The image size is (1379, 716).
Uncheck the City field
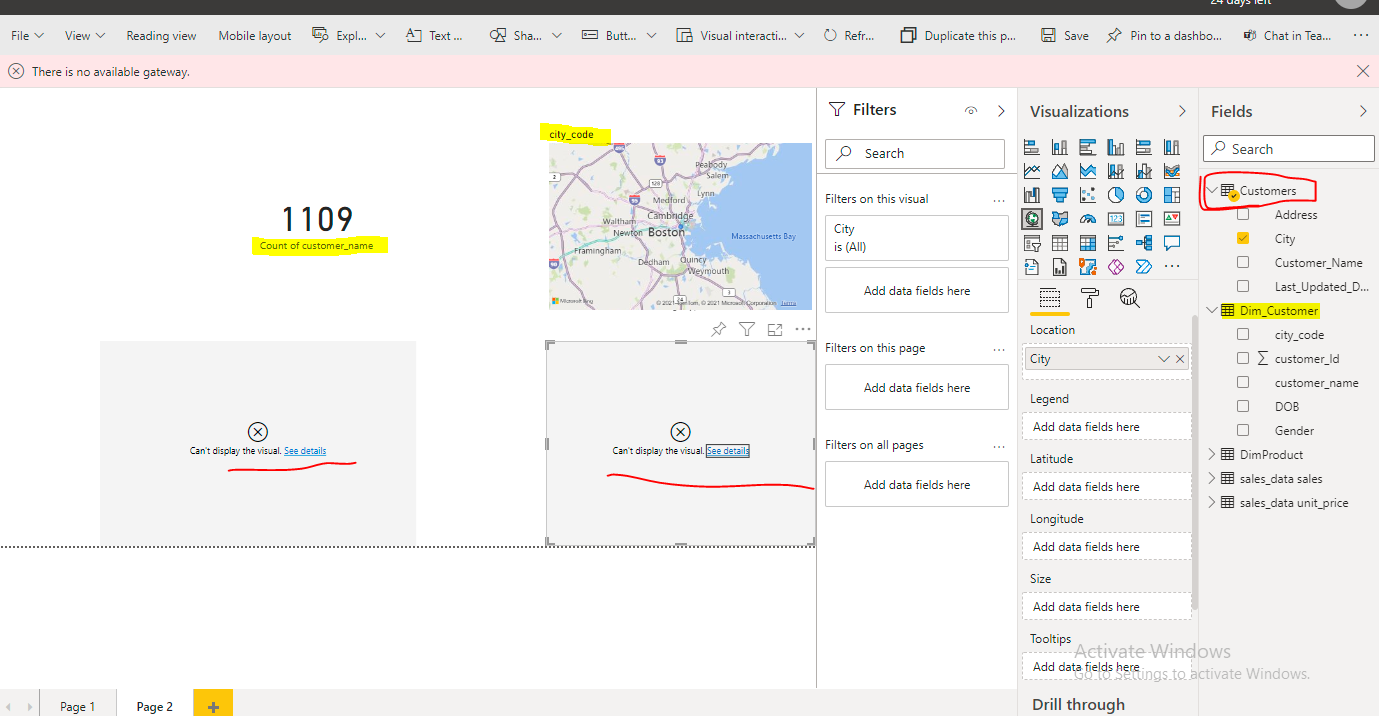pos(1243,239)
